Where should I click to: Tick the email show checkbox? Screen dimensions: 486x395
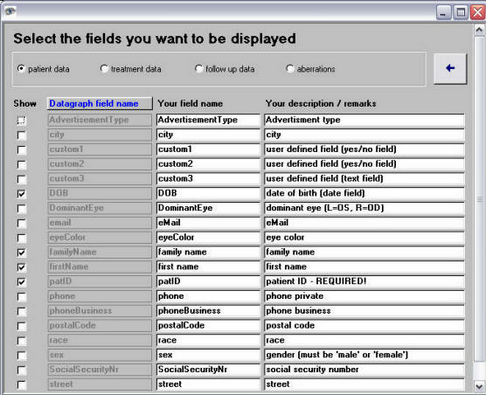pyautogui.click(x=21, y=223)
